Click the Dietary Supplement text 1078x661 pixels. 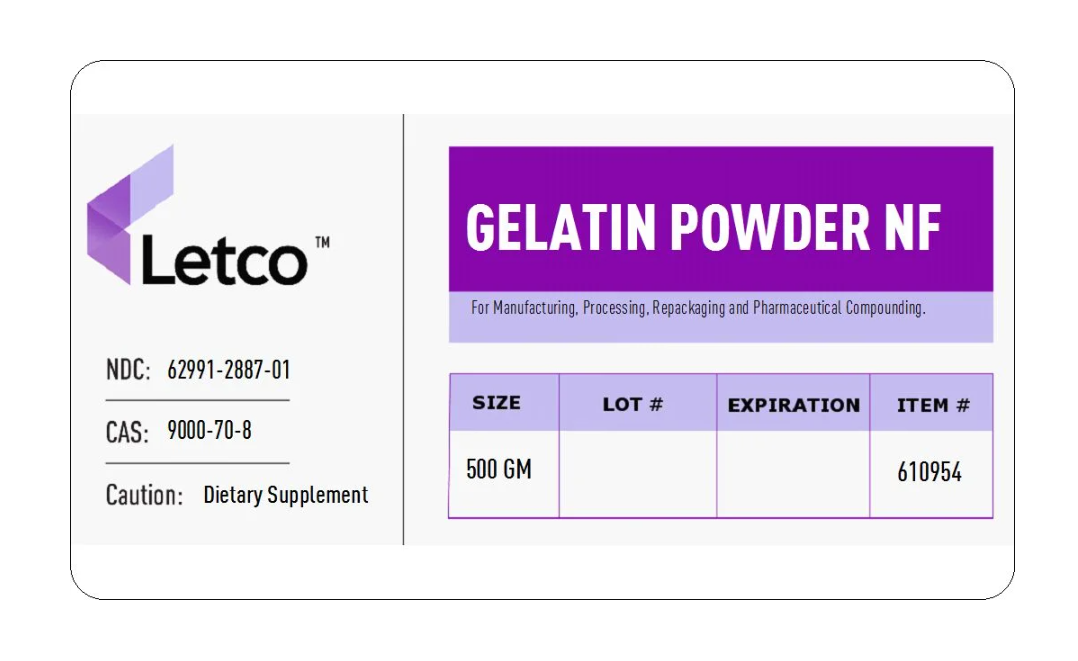pyautogui.click(x=286, y=495)
